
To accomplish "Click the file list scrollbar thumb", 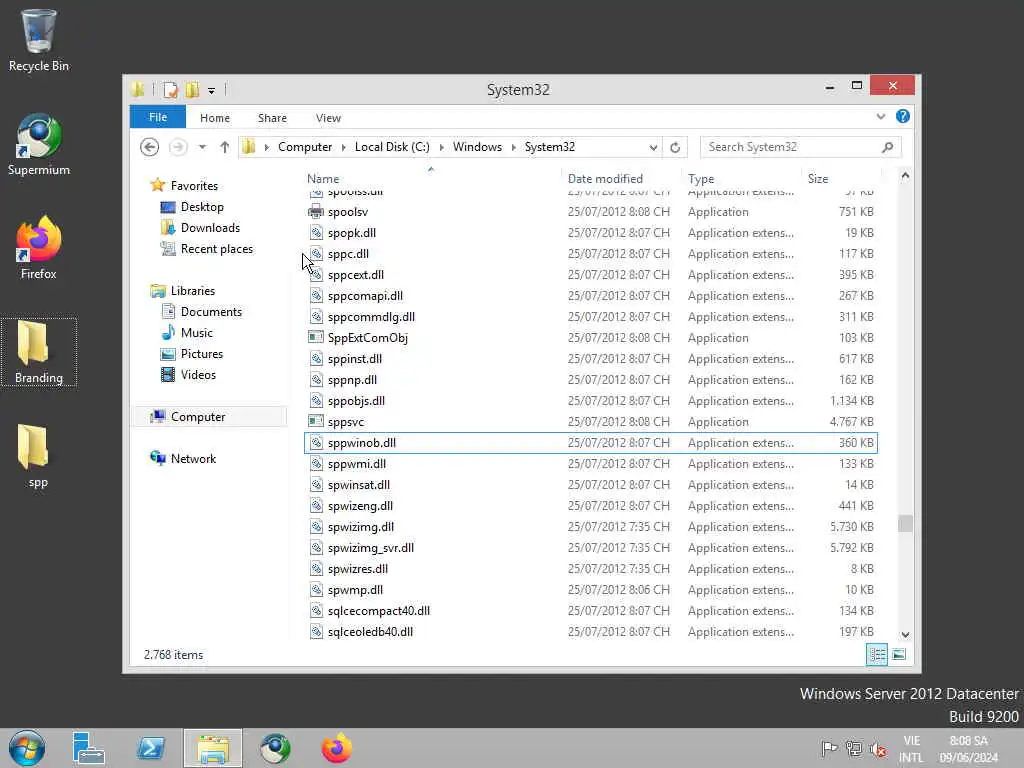I will (905, 524).
